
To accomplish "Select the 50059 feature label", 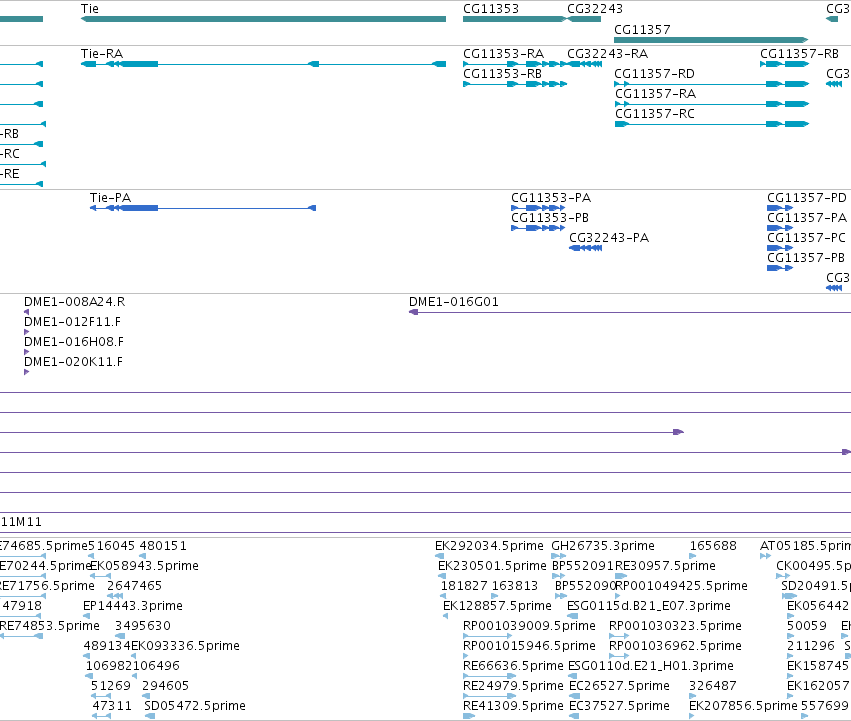I will click(x=807, y=626).
